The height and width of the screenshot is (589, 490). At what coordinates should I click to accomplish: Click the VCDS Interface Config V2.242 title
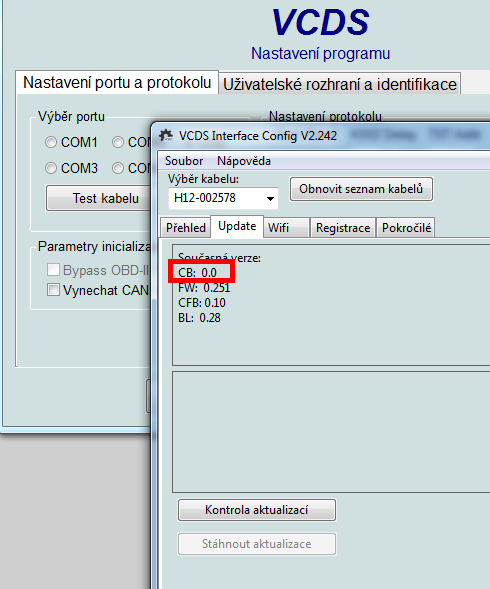pyautogui.click(x=258, y=136)
